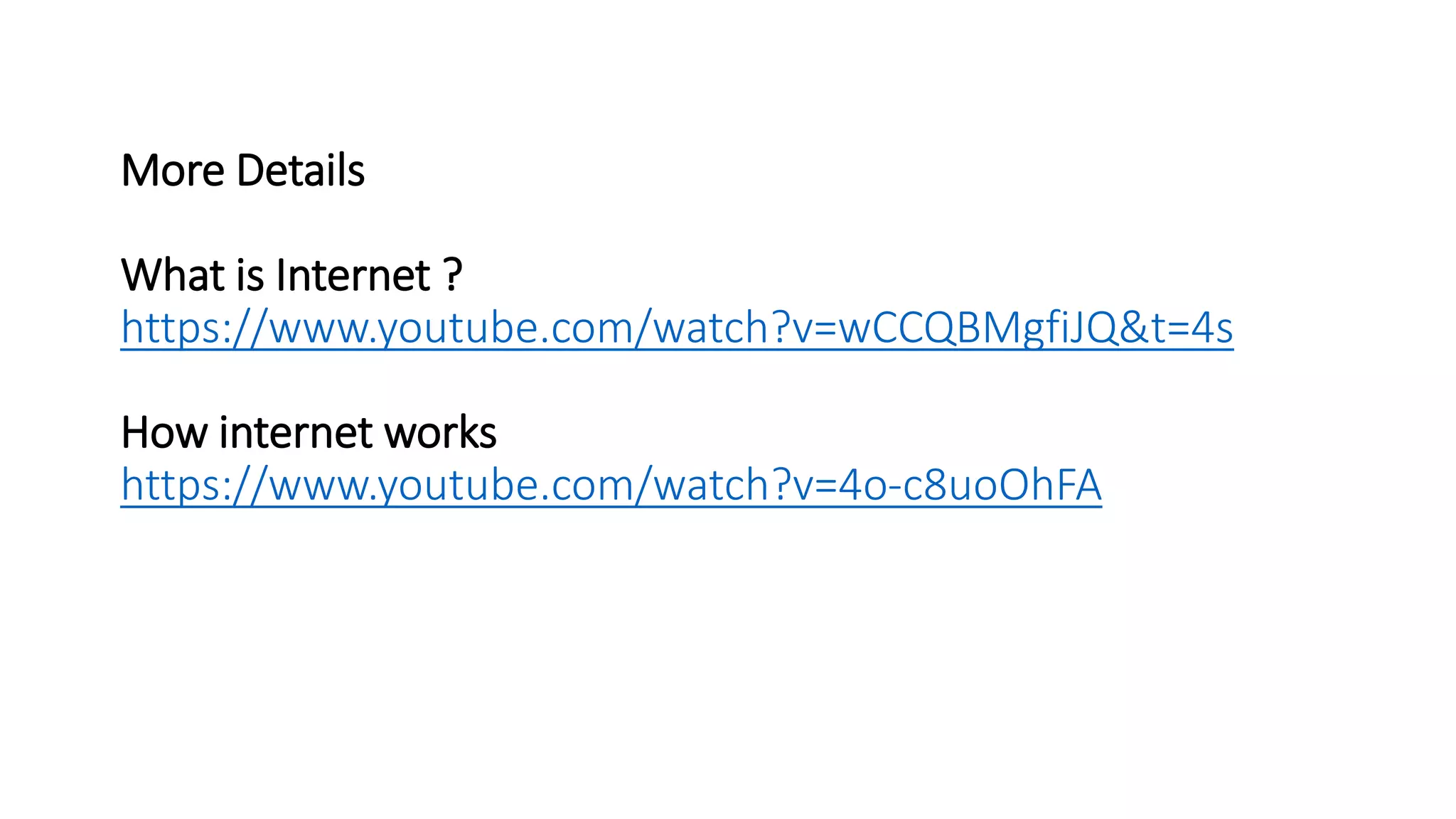The height and width of the screenshot is (819, 1456).
Task: Click the question mark after 'Internet'
Action: point(454,274)
